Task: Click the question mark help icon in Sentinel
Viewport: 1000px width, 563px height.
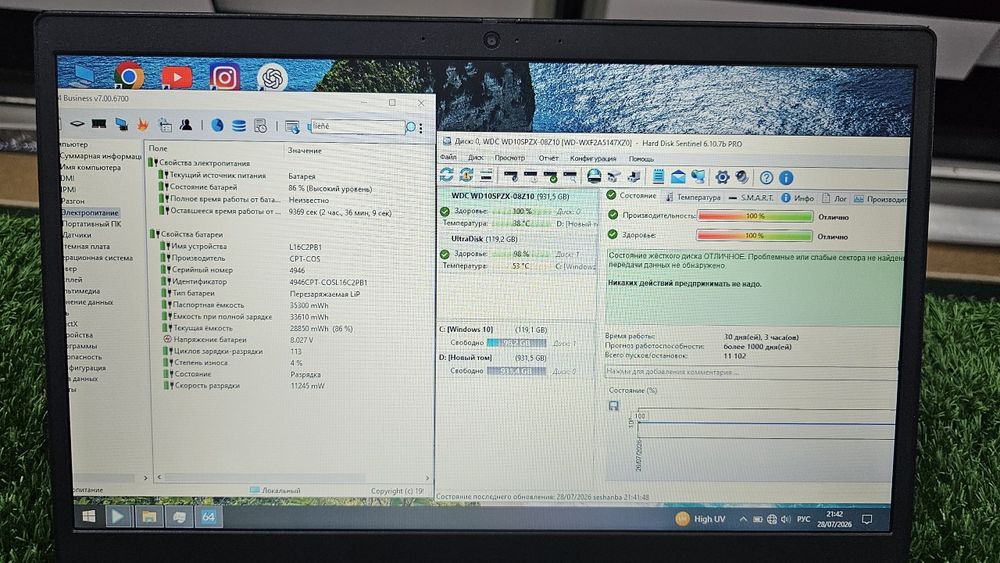Action: coord(767,178)
